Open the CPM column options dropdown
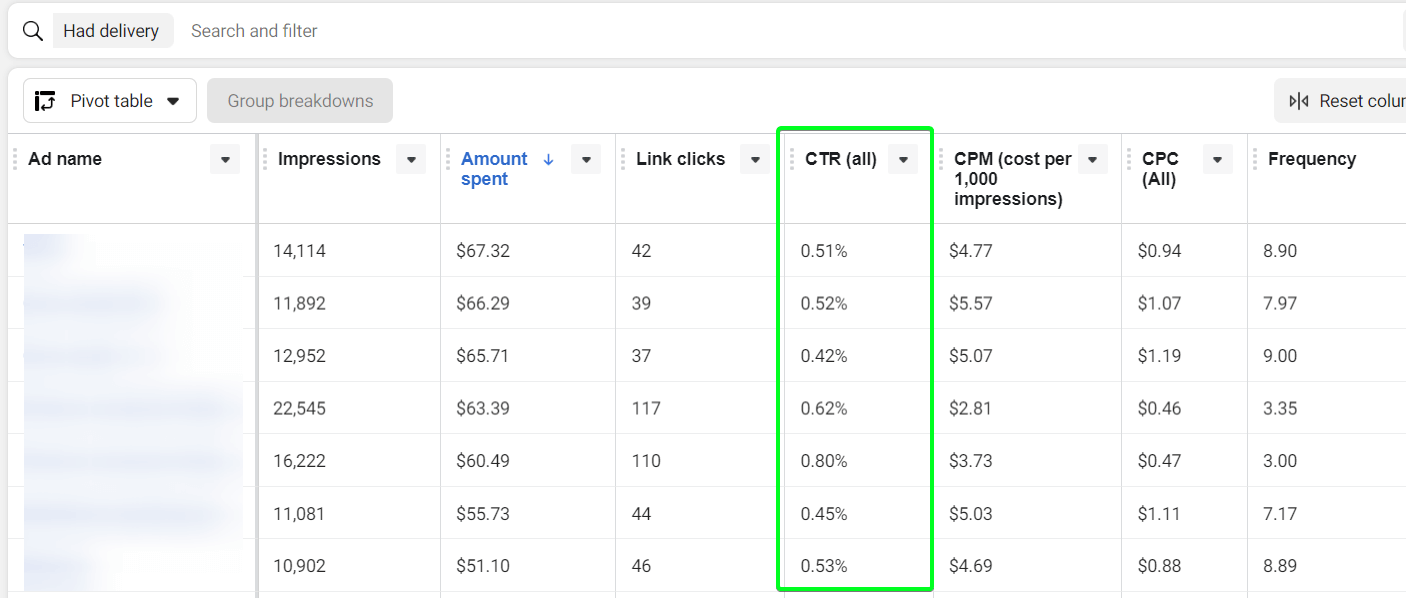The height and width of the screenshot is (598, 1406). tap(1093, 159)
